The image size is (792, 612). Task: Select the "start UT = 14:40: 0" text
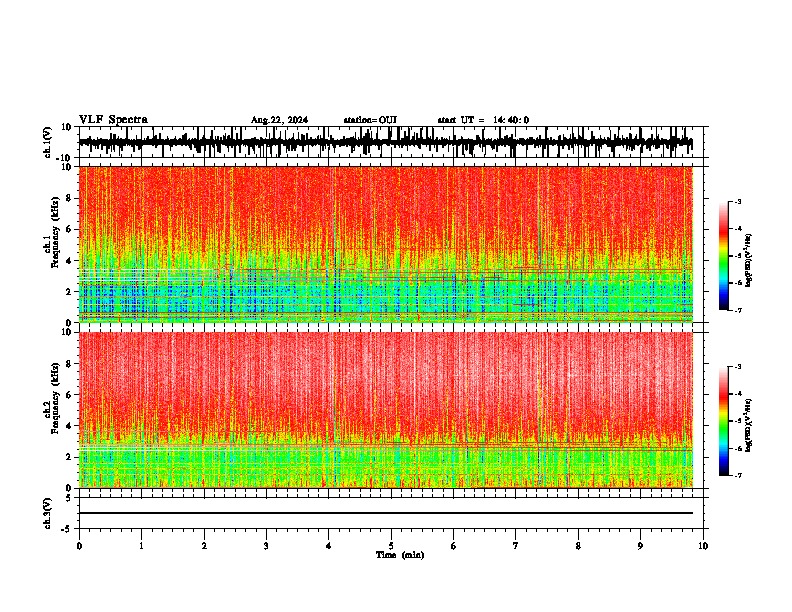click(x=483, y=120)
